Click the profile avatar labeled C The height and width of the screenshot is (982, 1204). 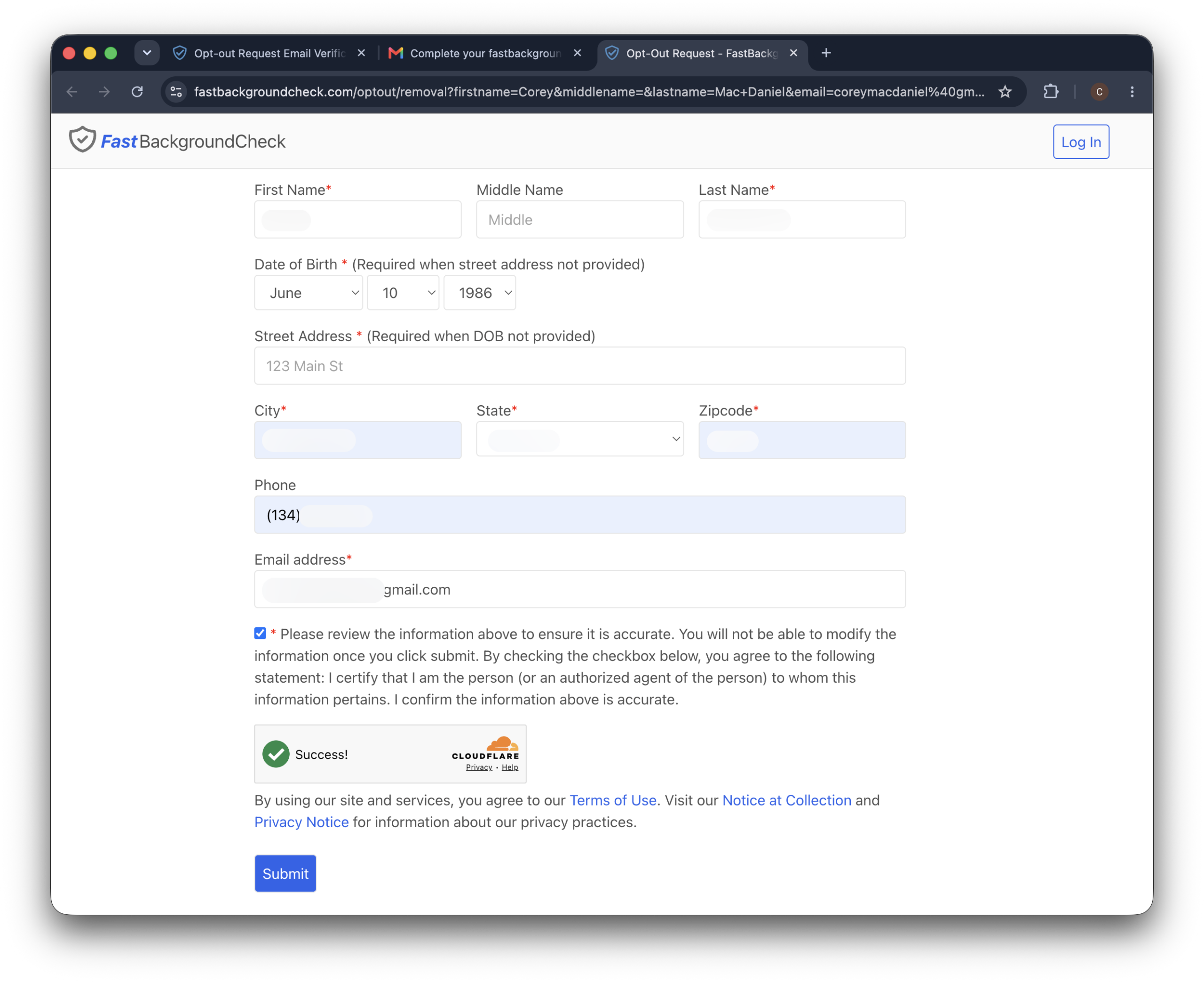(1099, 92)
